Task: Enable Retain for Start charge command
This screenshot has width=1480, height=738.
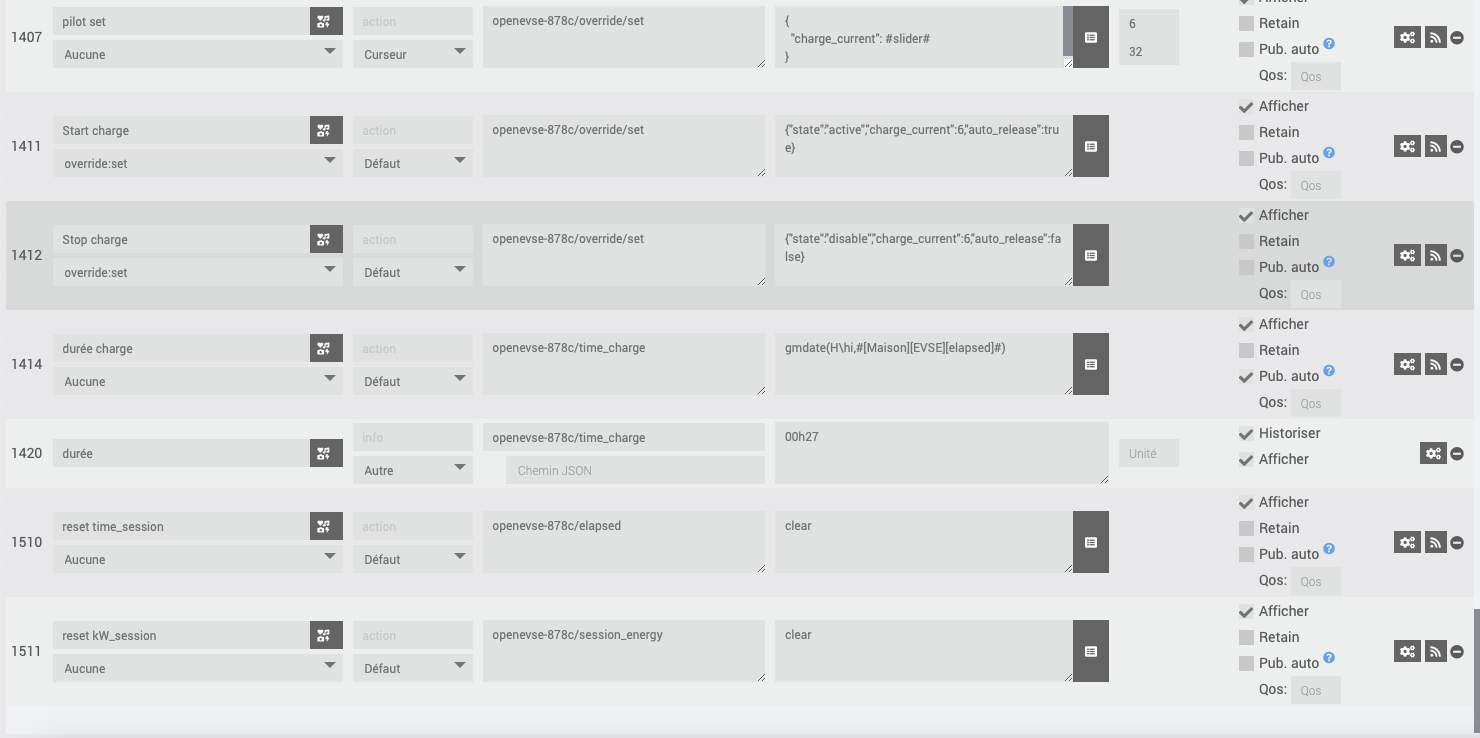Action: 1246,132
